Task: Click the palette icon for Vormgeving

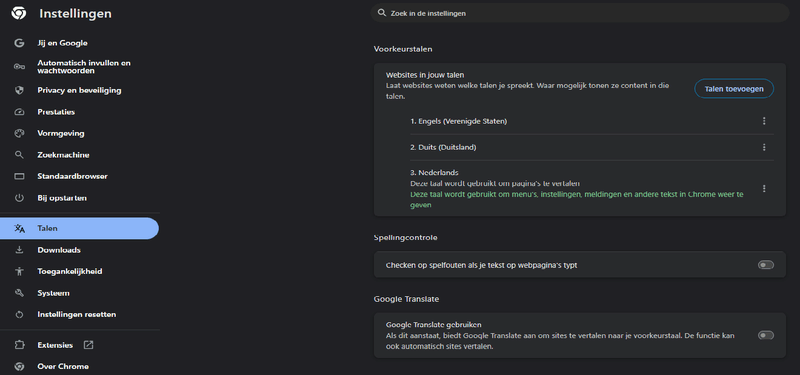Action: 19,133
